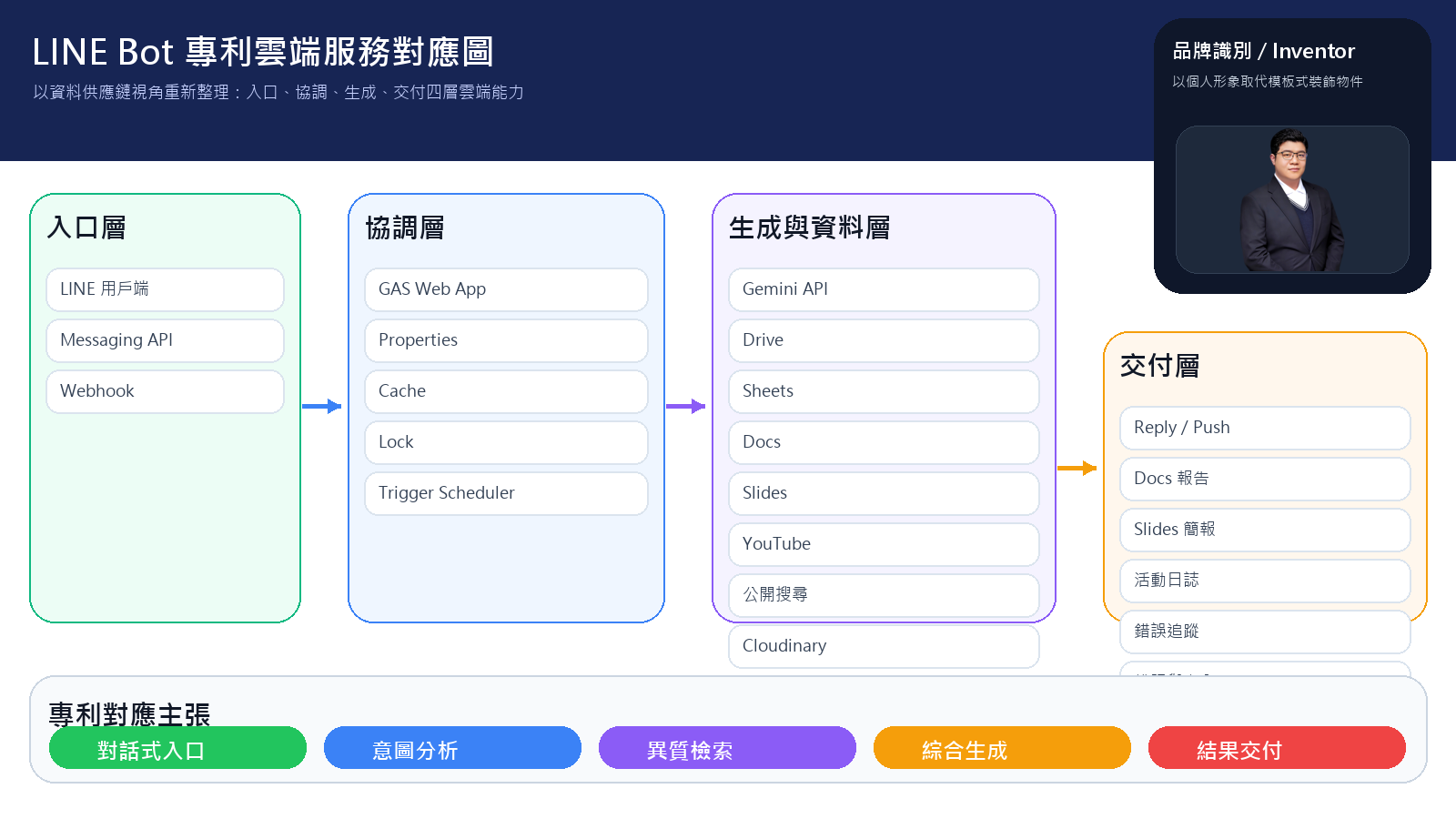1456x819 pixels.
Task: Click the 公開搜尋 item
Action: pyautogui.click(x=884, y=595)
